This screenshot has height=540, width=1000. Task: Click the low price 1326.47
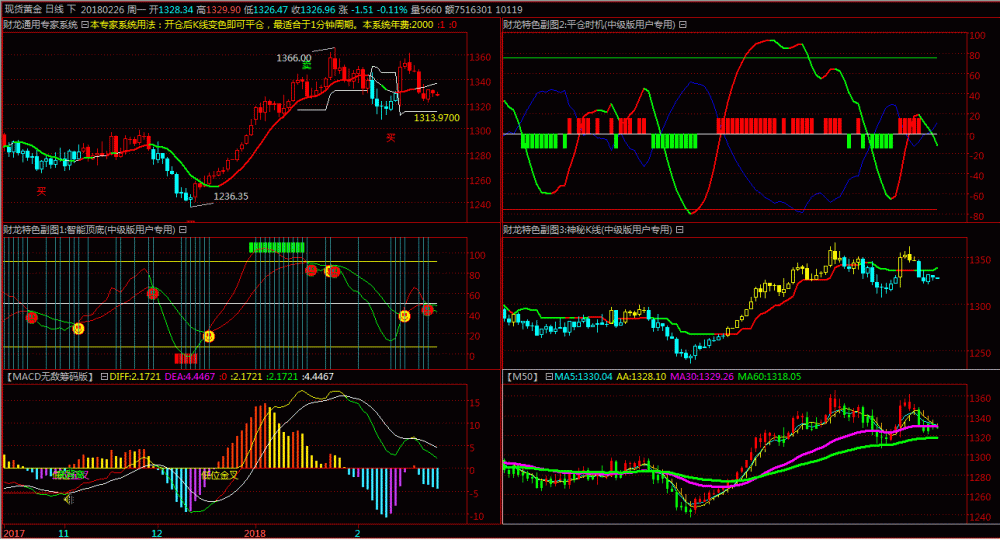coord(270,10)
